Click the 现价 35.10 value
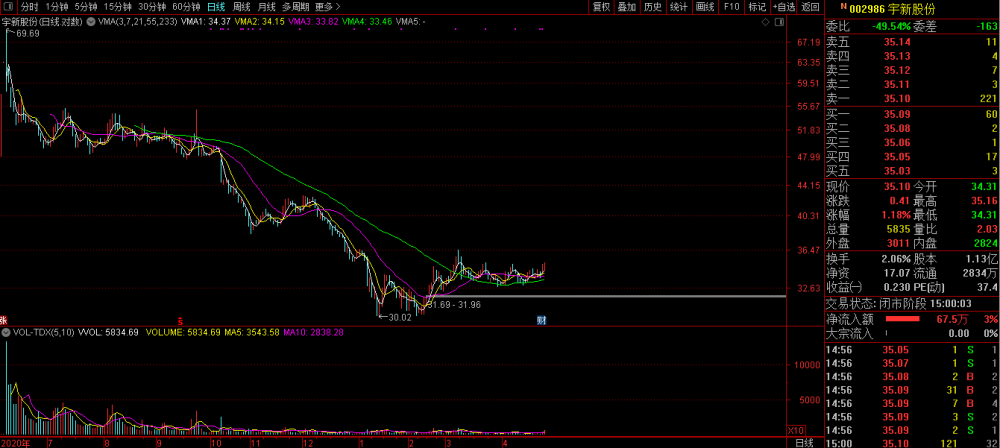Viewport: 1000px width, 448px height. click(x=897, y=187)
